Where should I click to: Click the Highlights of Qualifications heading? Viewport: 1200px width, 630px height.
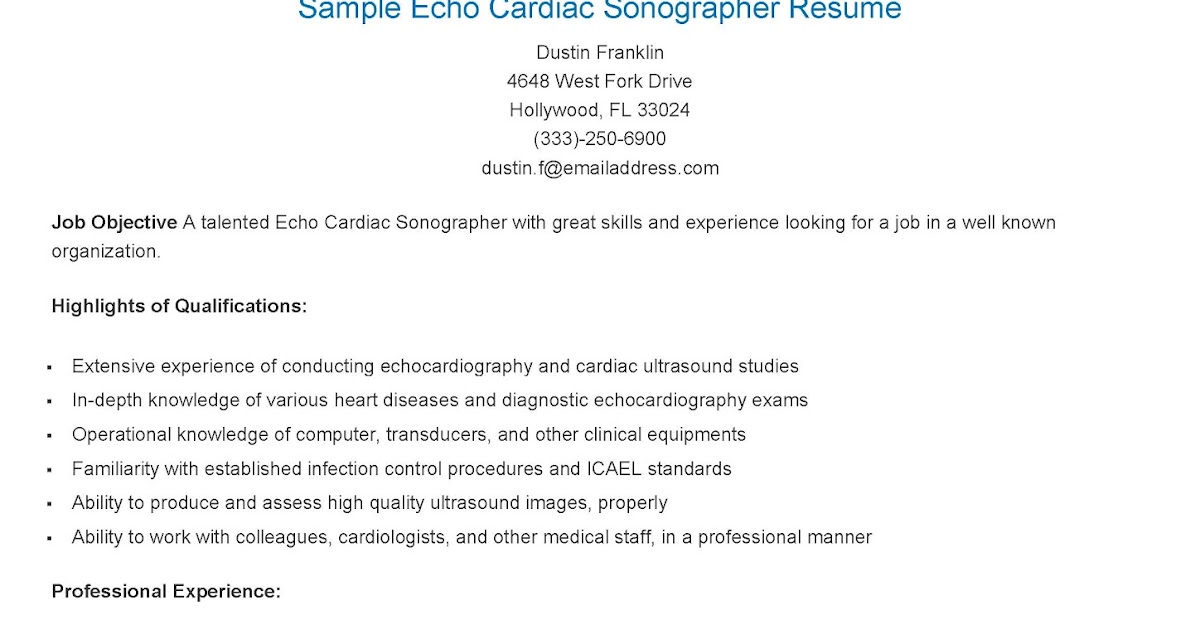(x=179, y=306)
